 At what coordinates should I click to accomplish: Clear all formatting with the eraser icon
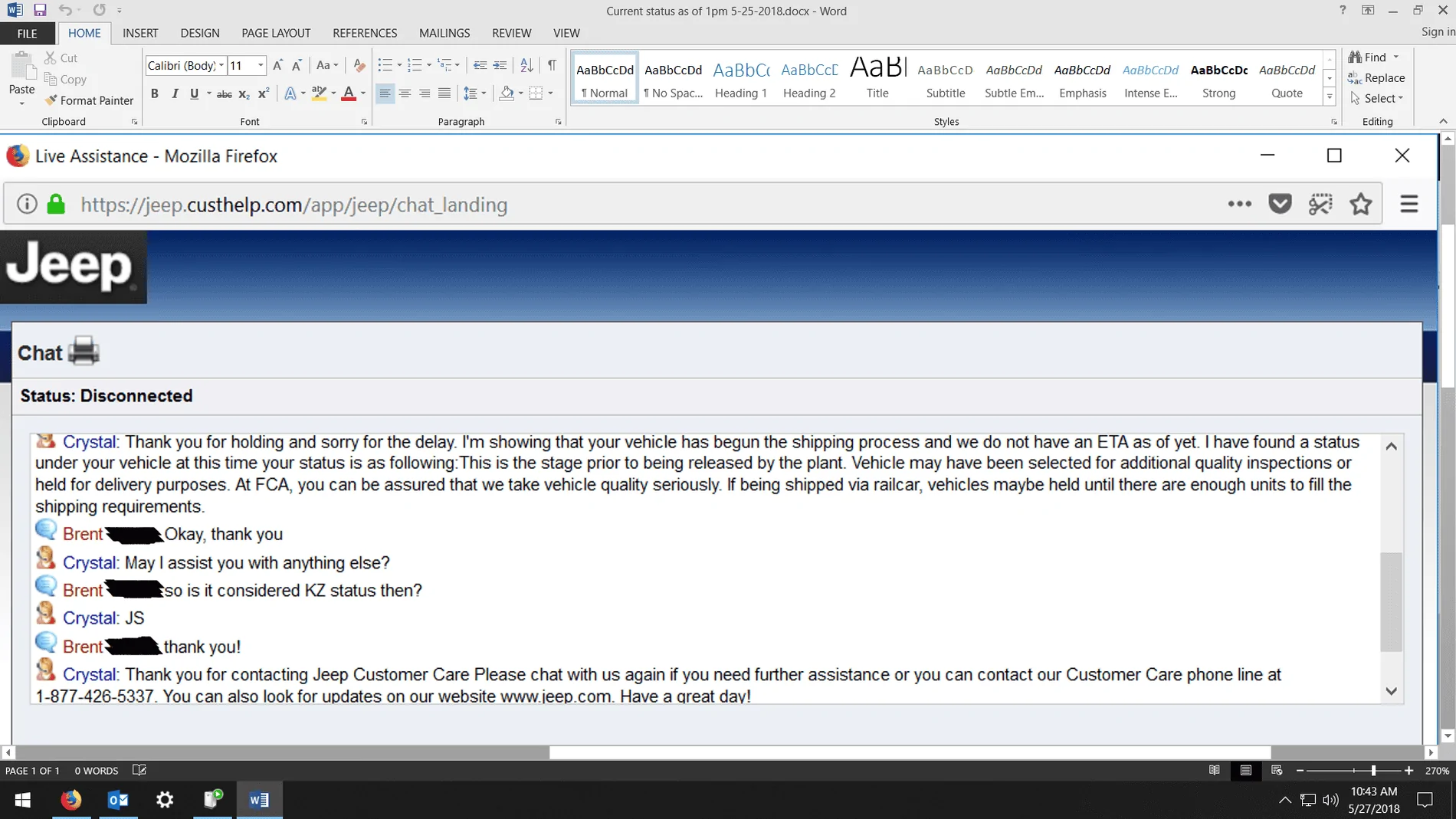click(359, 66)
